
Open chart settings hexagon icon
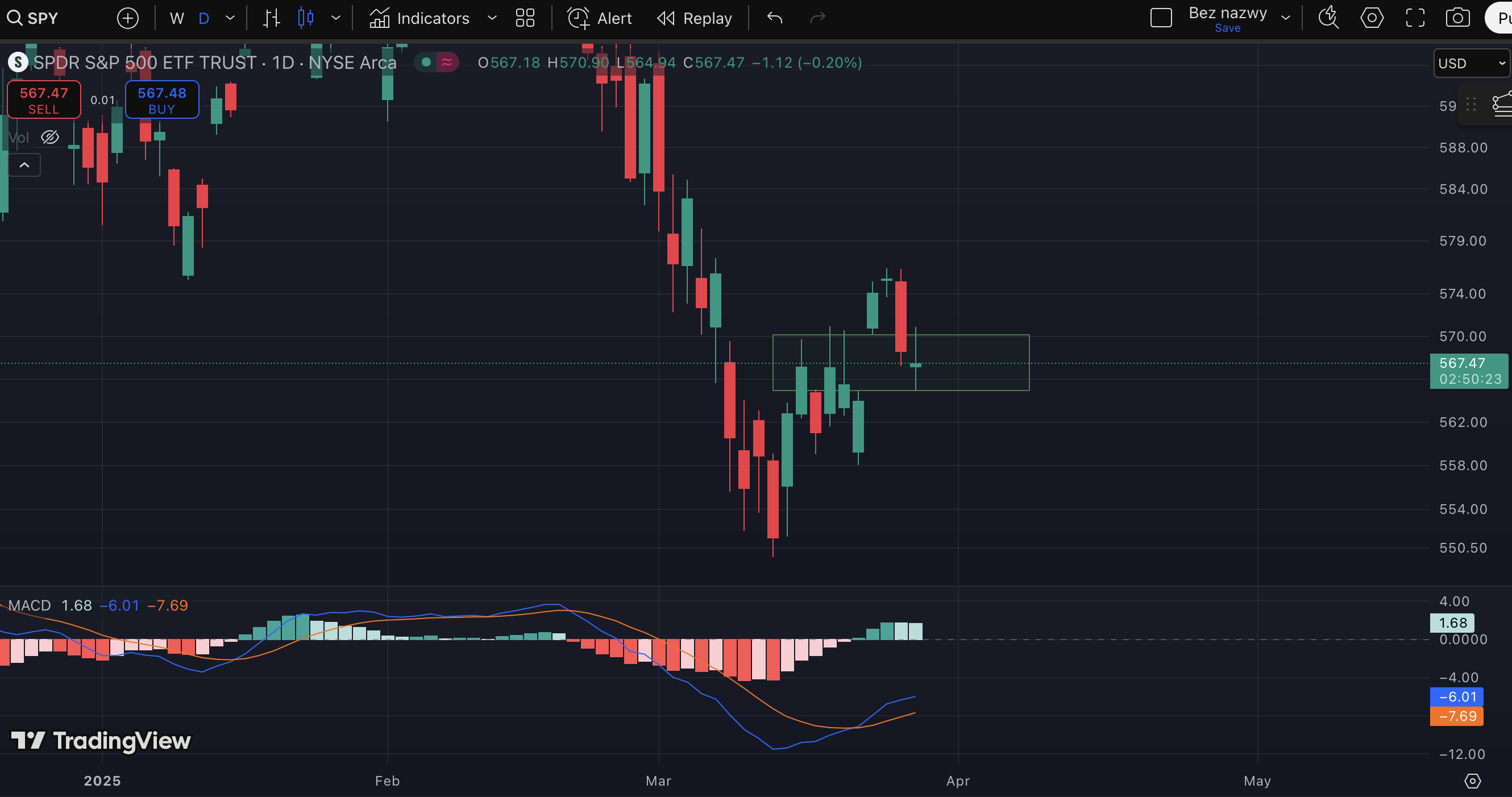[1372, 18]
